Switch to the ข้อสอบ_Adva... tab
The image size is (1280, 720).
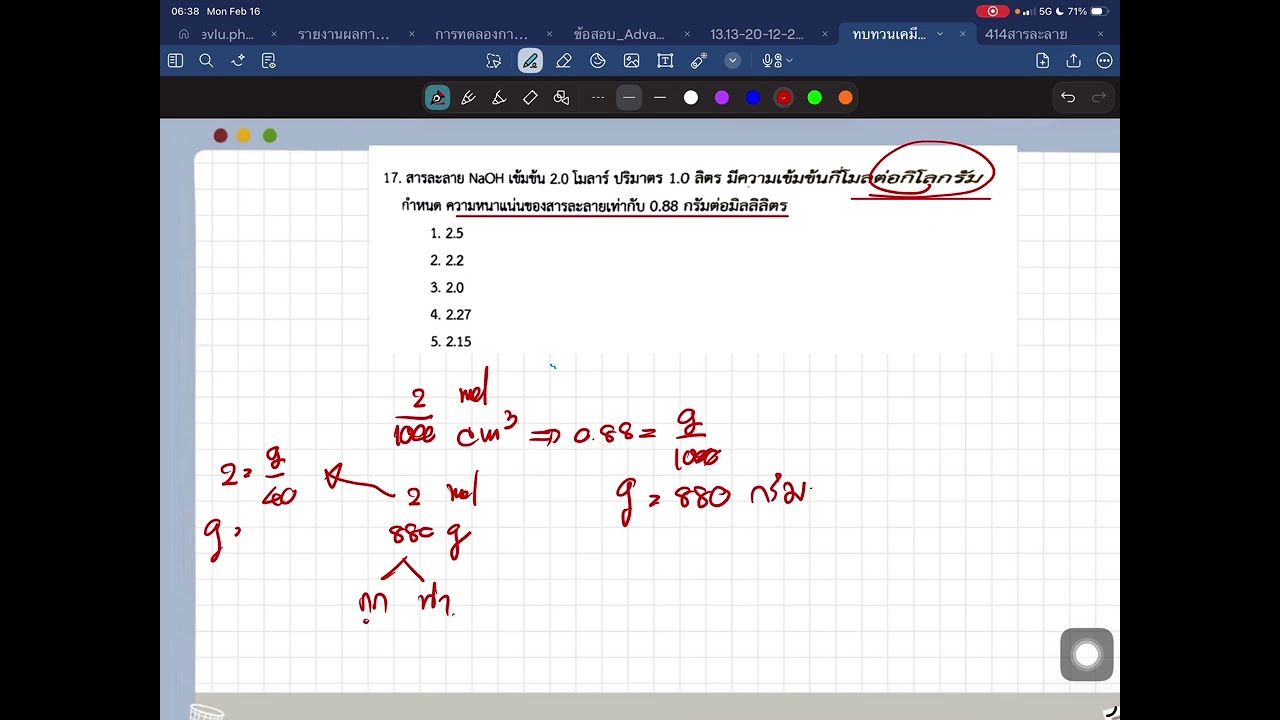619,34
